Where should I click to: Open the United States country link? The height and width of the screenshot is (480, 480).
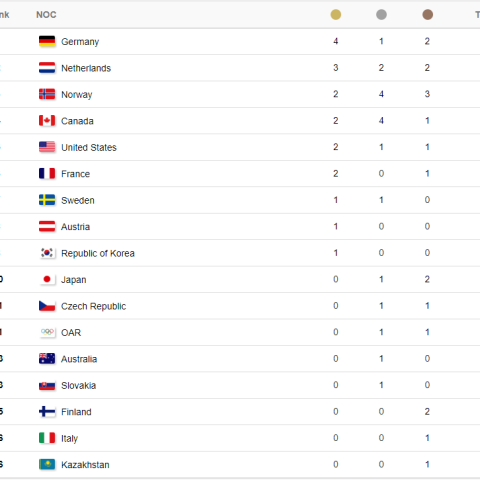tap(89, 147)
